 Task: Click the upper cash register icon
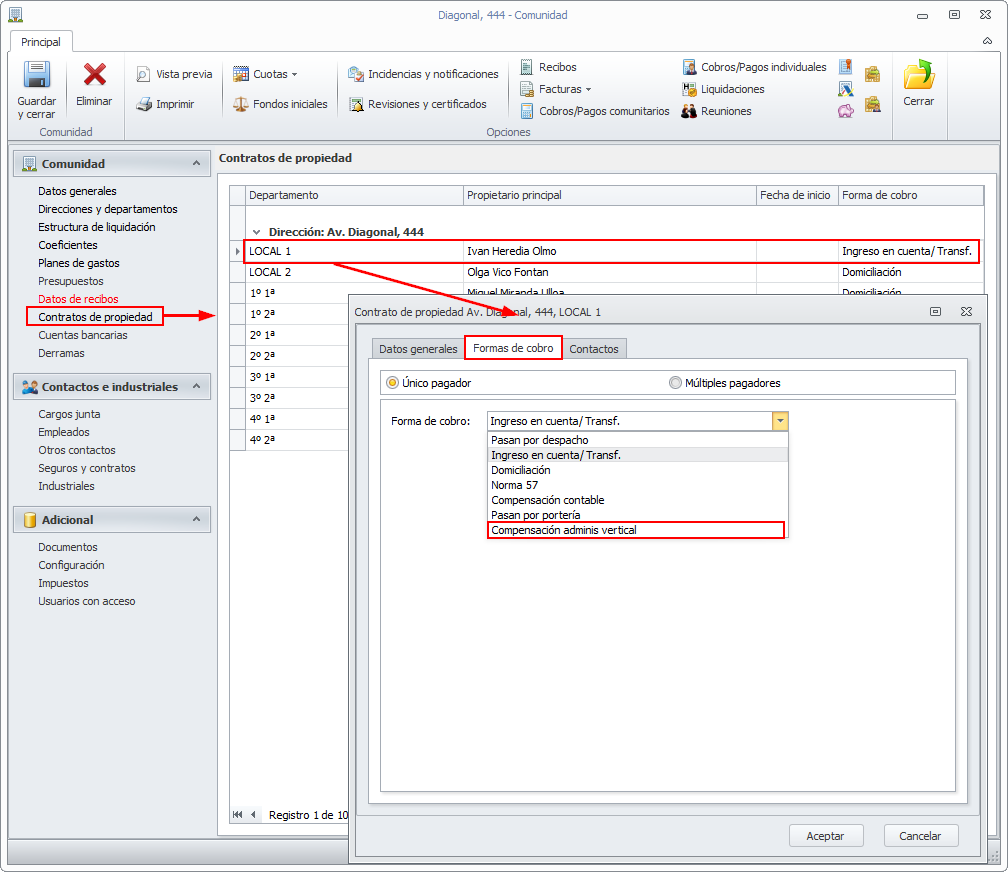click(x=872, y=74)
